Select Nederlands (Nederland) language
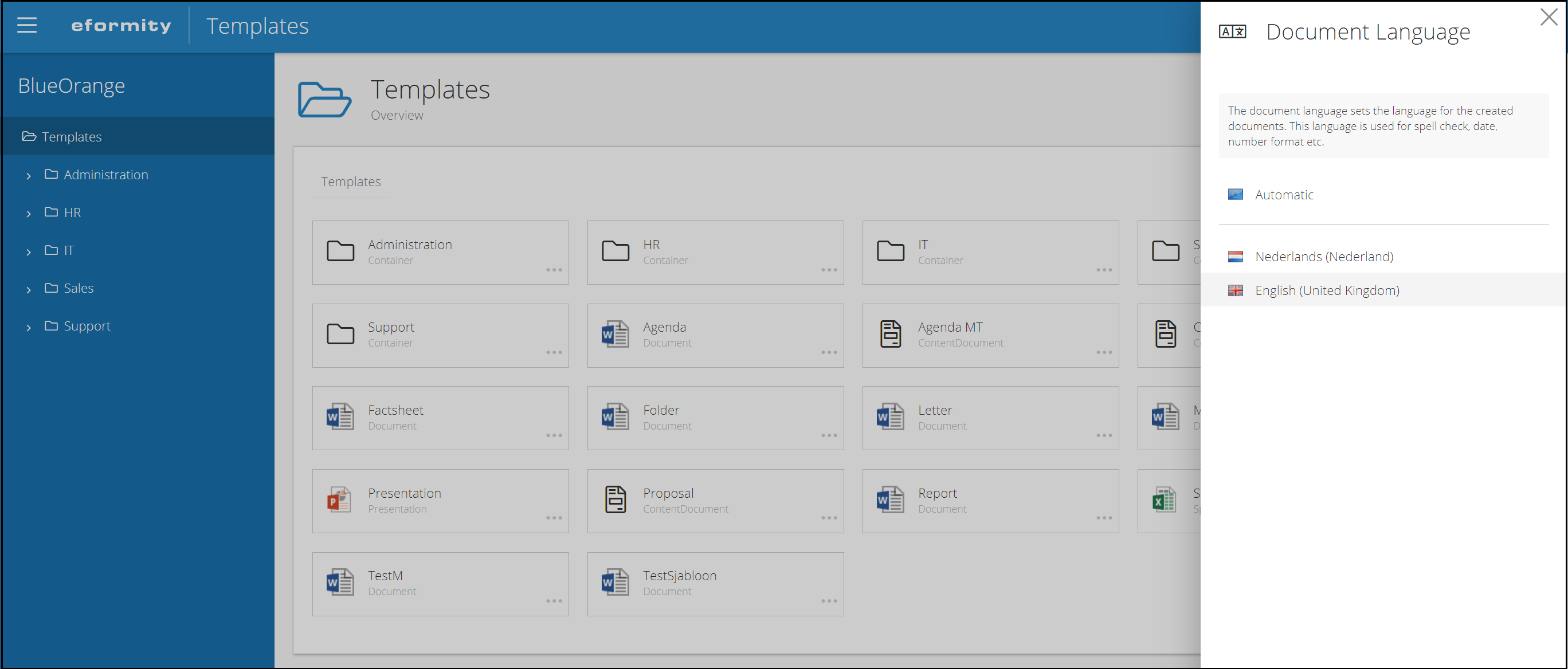 coord(1324,257)
